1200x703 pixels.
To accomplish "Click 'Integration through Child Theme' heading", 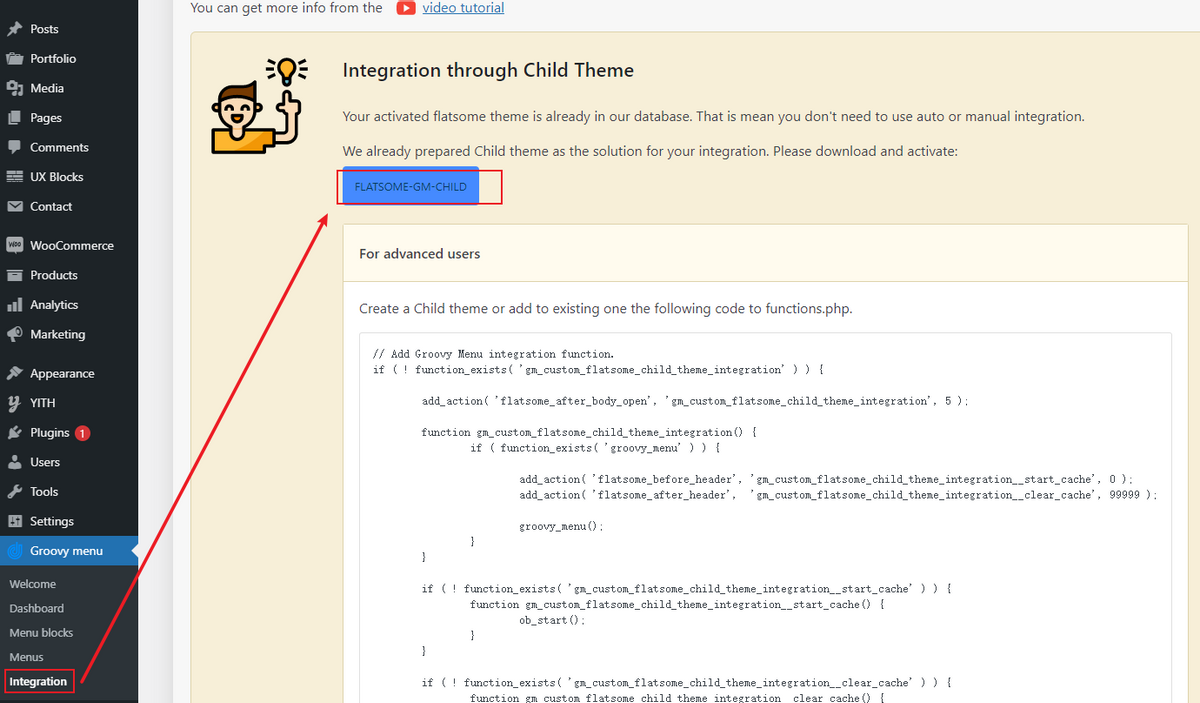I will click(x=488, y=70).
